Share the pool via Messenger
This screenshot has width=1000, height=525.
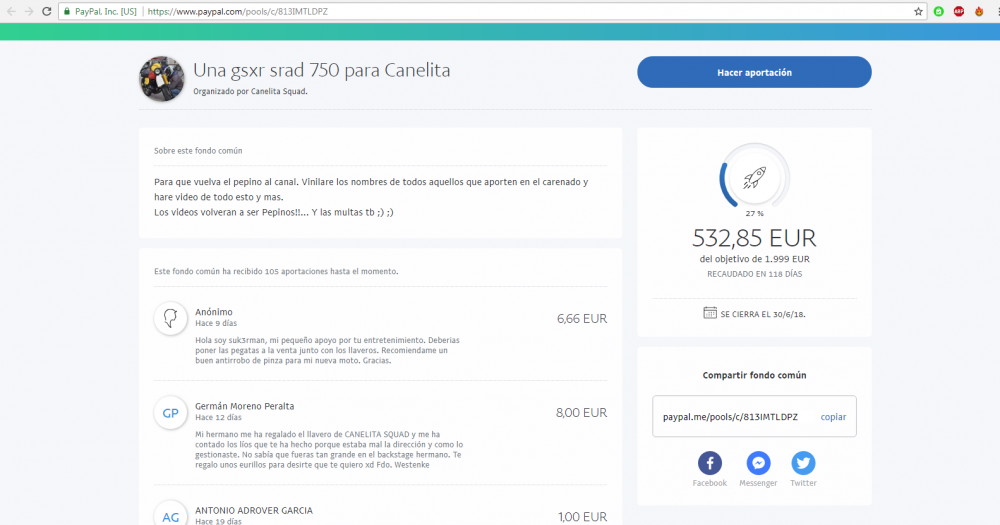pyautogui.click(x=758, y=463)
